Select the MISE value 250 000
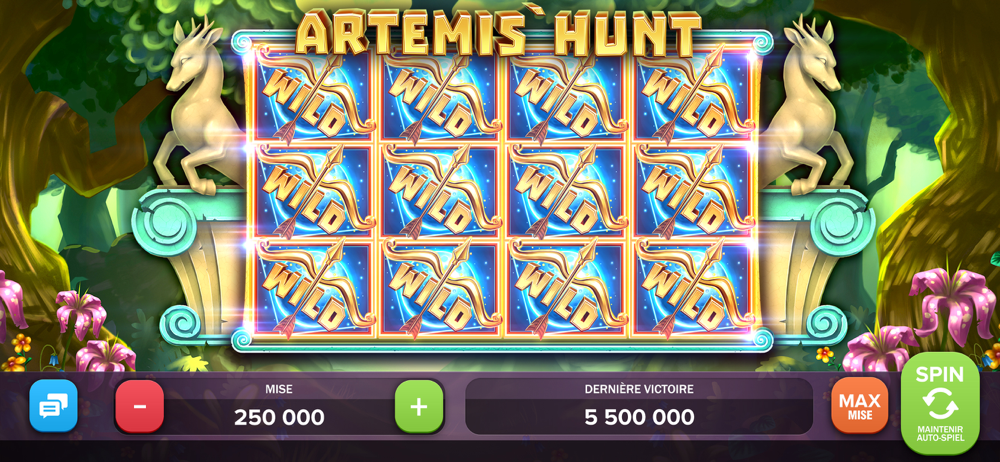The height and width of the screenshot is (462, 1000). point(279,417)
